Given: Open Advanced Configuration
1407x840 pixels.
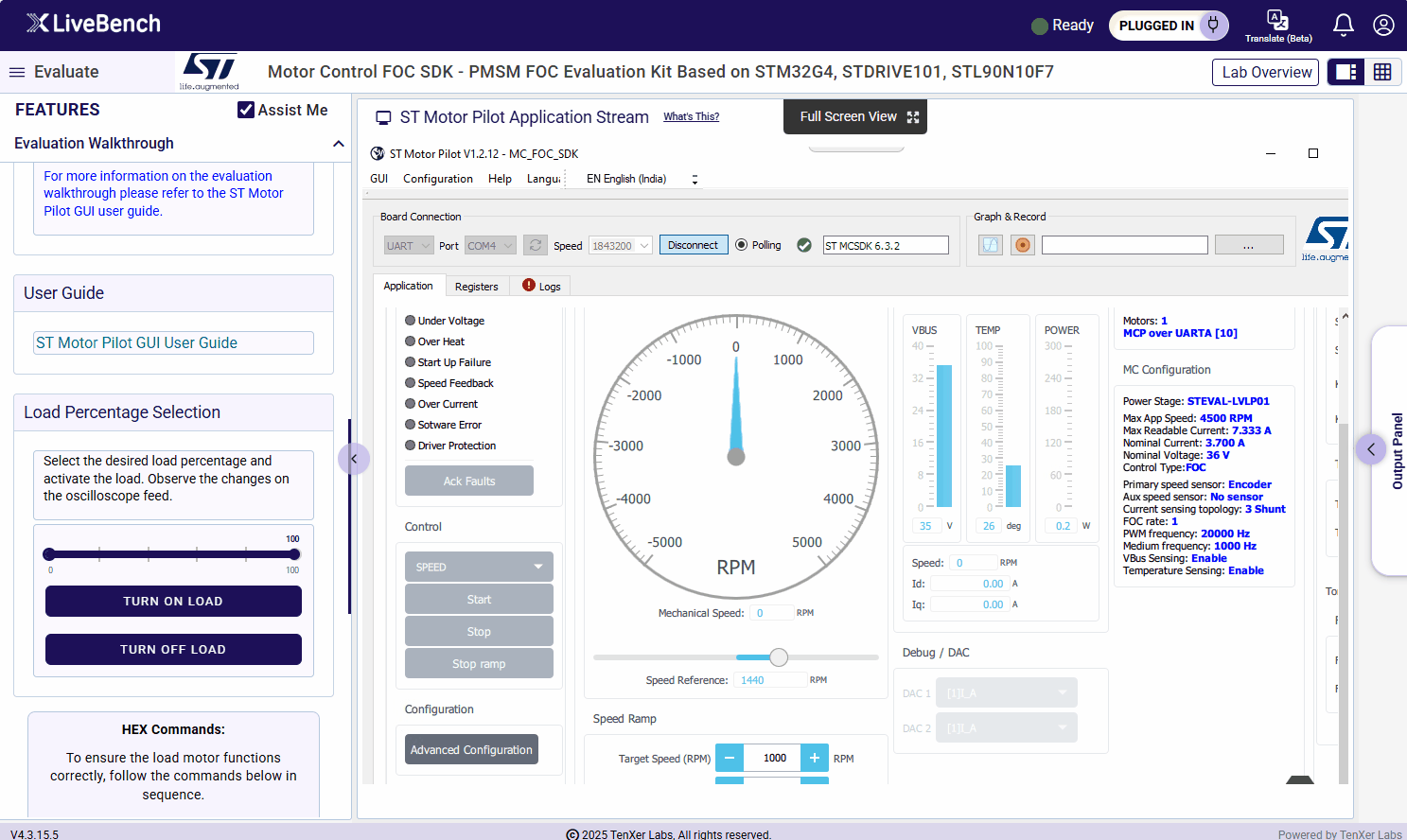Looking at the screenshot, I should coord(471,749).
